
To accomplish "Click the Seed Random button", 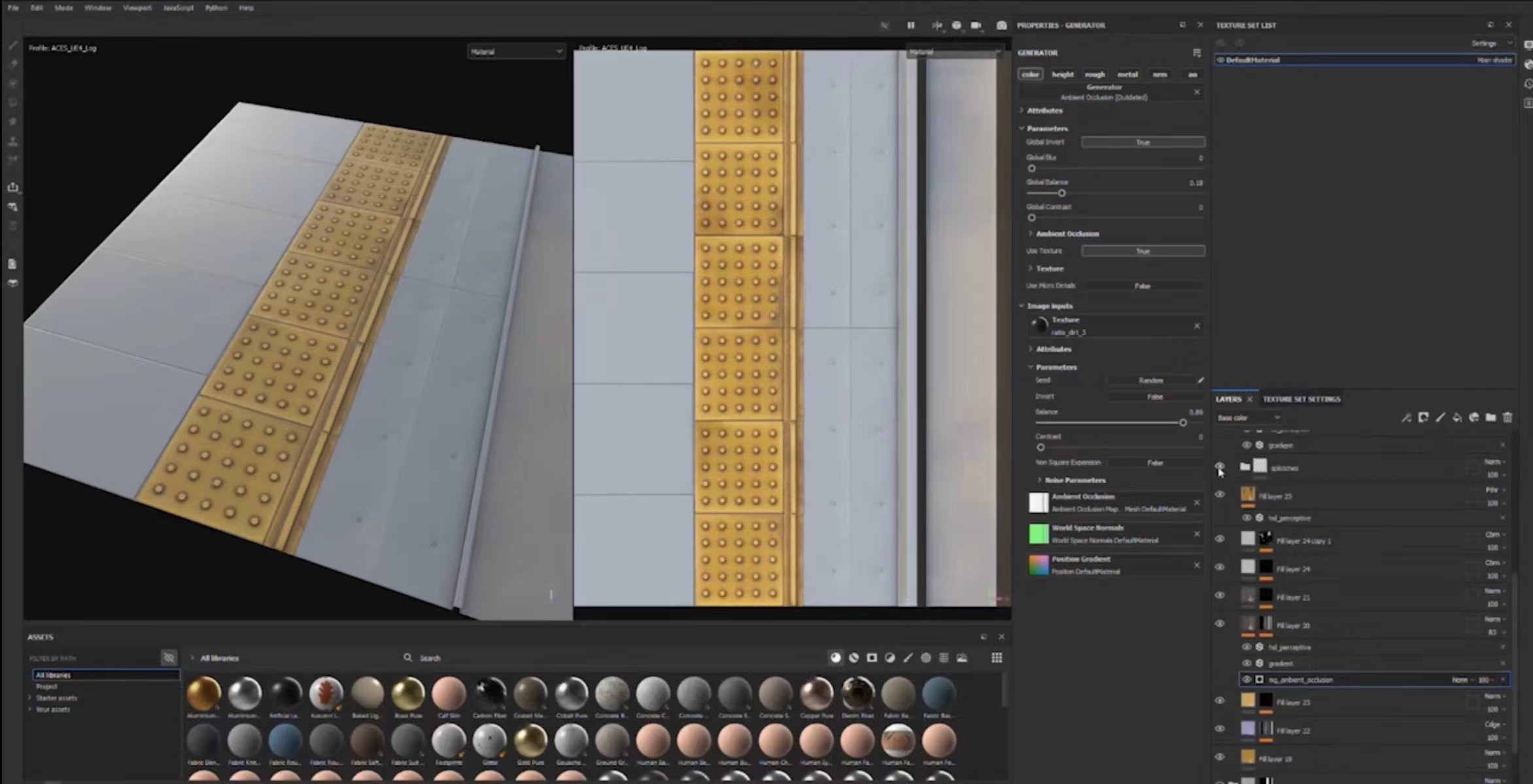I will point(1150,380).
